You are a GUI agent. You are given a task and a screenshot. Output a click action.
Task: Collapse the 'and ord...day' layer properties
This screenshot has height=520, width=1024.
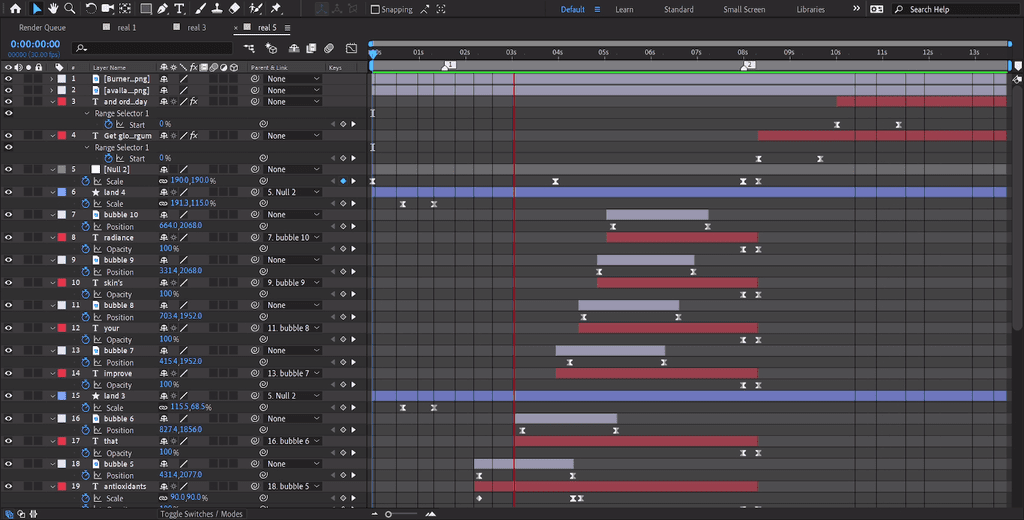52,102
